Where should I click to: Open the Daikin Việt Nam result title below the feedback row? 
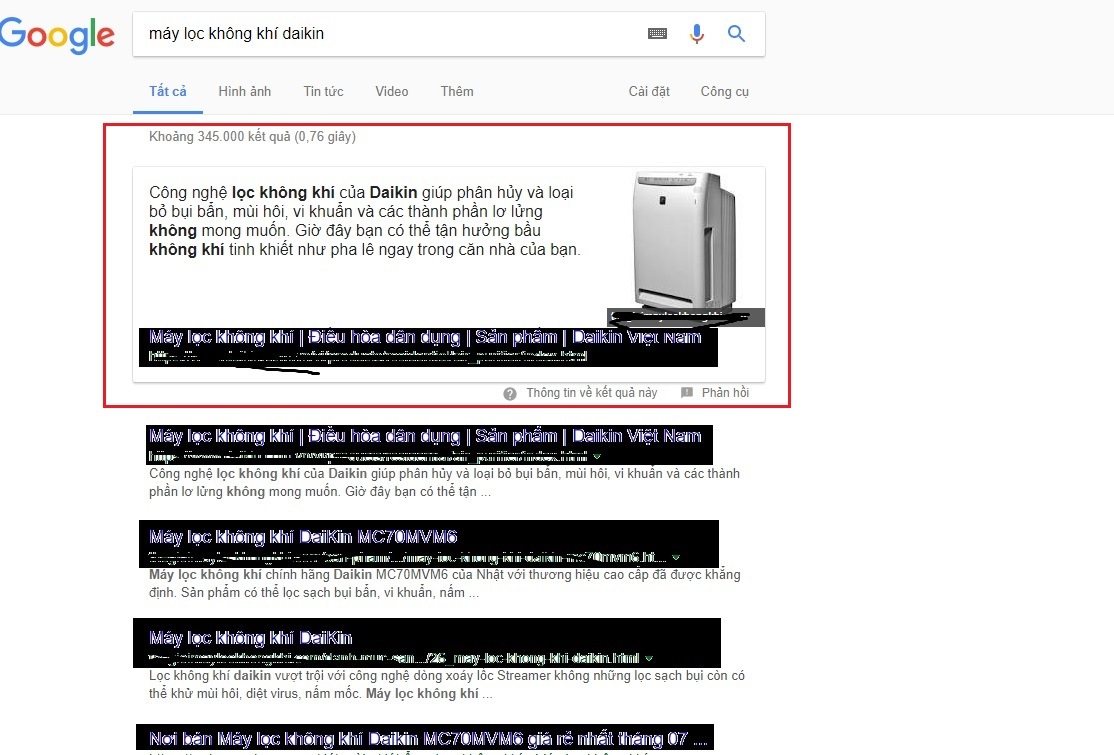point(425,435)
